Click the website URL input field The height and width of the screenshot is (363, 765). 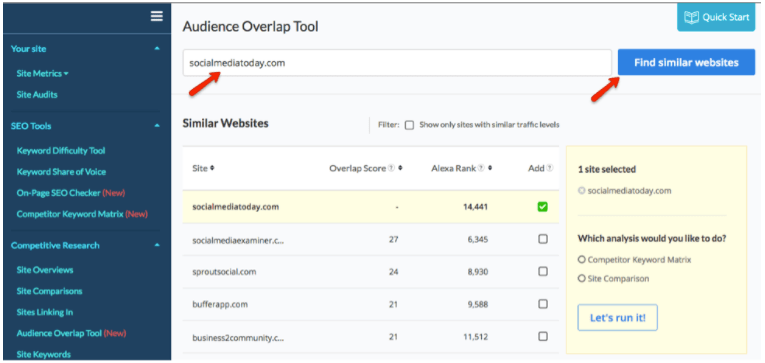(397, 62)
